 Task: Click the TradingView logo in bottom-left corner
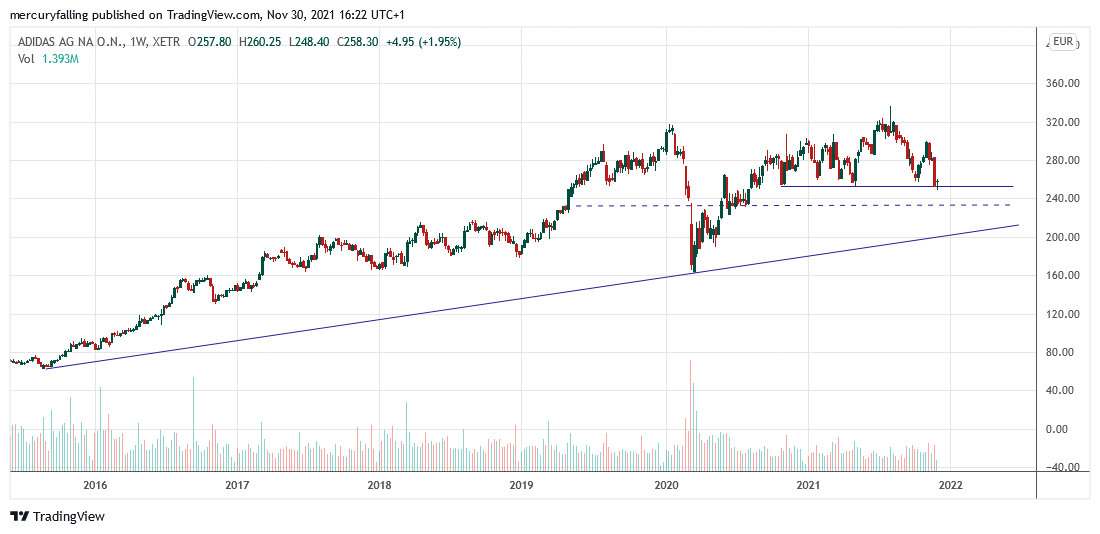point(57,516)
